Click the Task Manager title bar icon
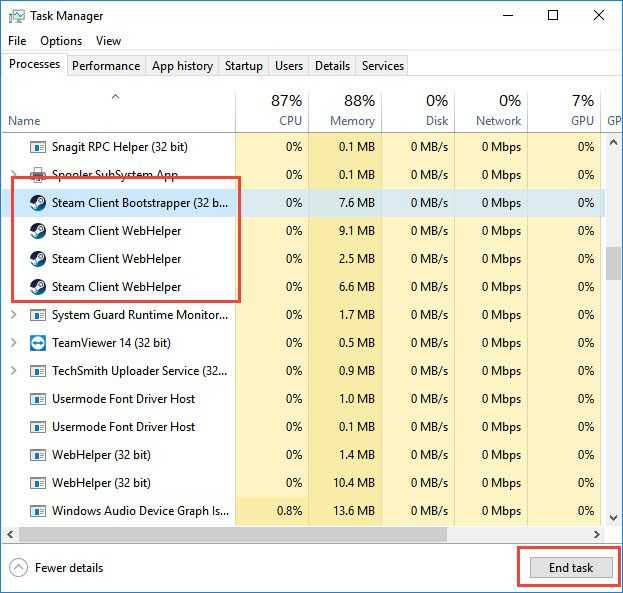This screenshot has width=623, height=593. click(x=17, y=16)
